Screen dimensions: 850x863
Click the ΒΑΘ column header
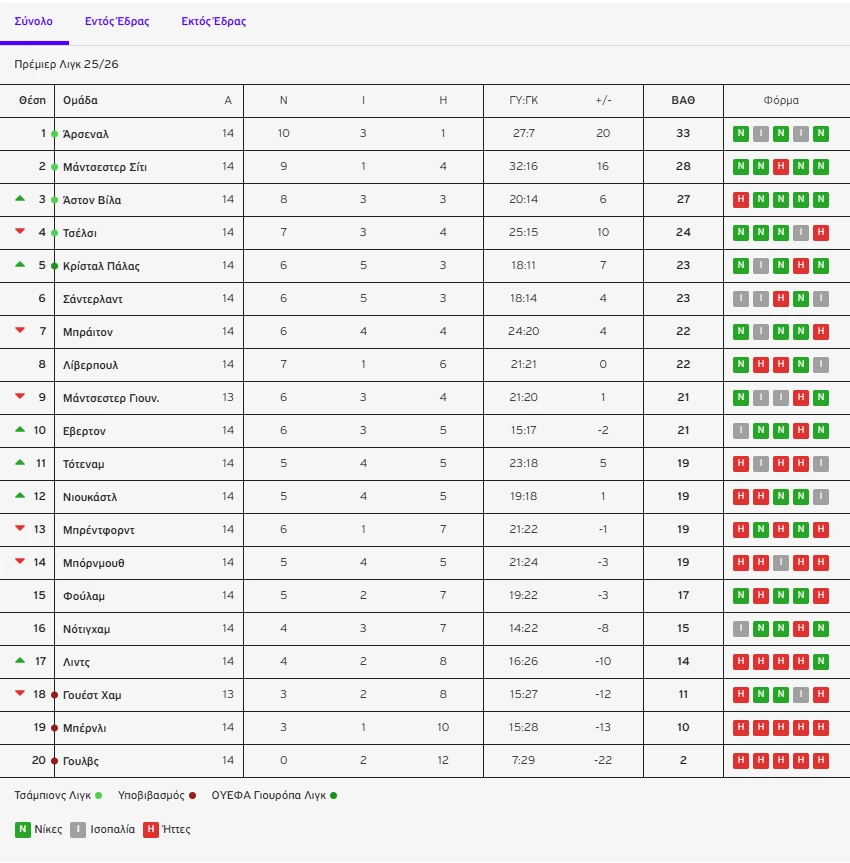point(683,101)
